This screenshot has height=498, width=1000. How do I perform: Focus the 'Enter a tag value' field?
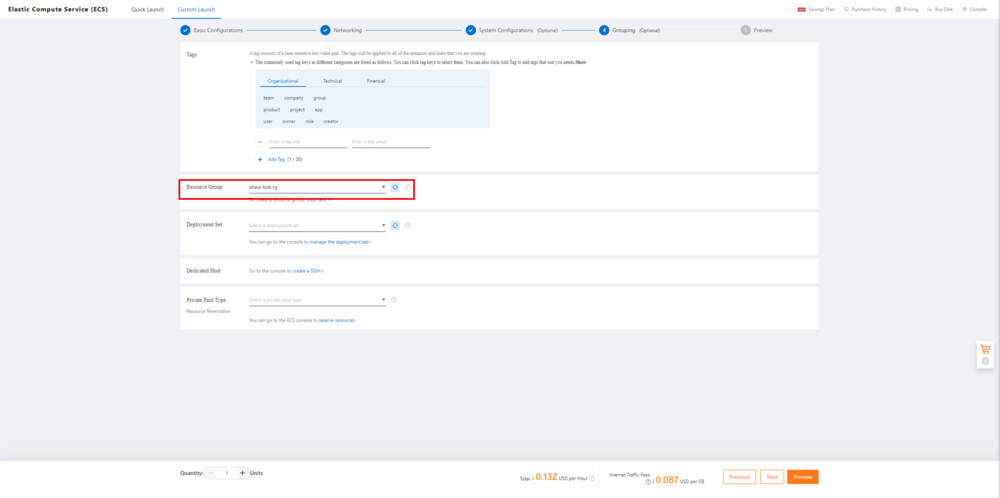pyautogui.click(x=390, y=142)
